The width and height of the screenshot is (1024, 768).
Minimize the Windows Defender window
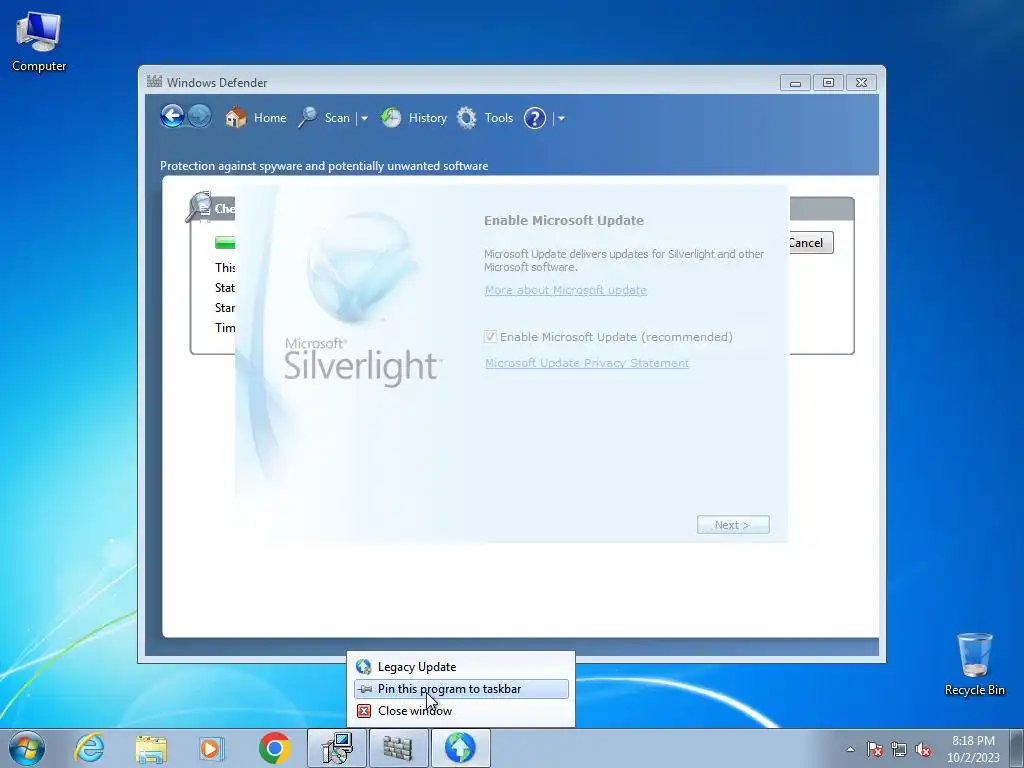[795, 83]
